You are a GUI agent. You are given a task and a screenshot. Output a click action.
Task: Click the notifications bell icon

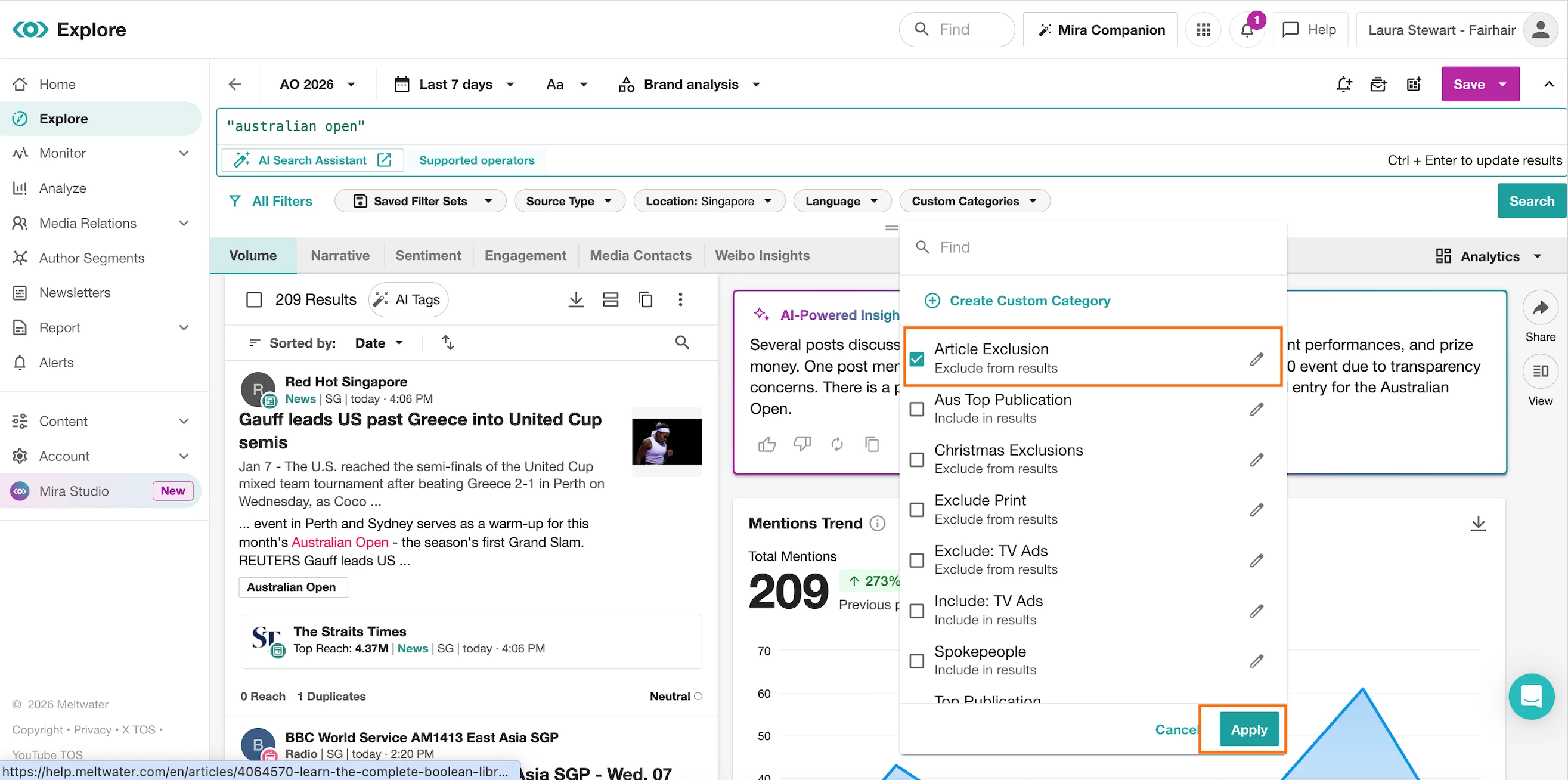(1247, 30)
